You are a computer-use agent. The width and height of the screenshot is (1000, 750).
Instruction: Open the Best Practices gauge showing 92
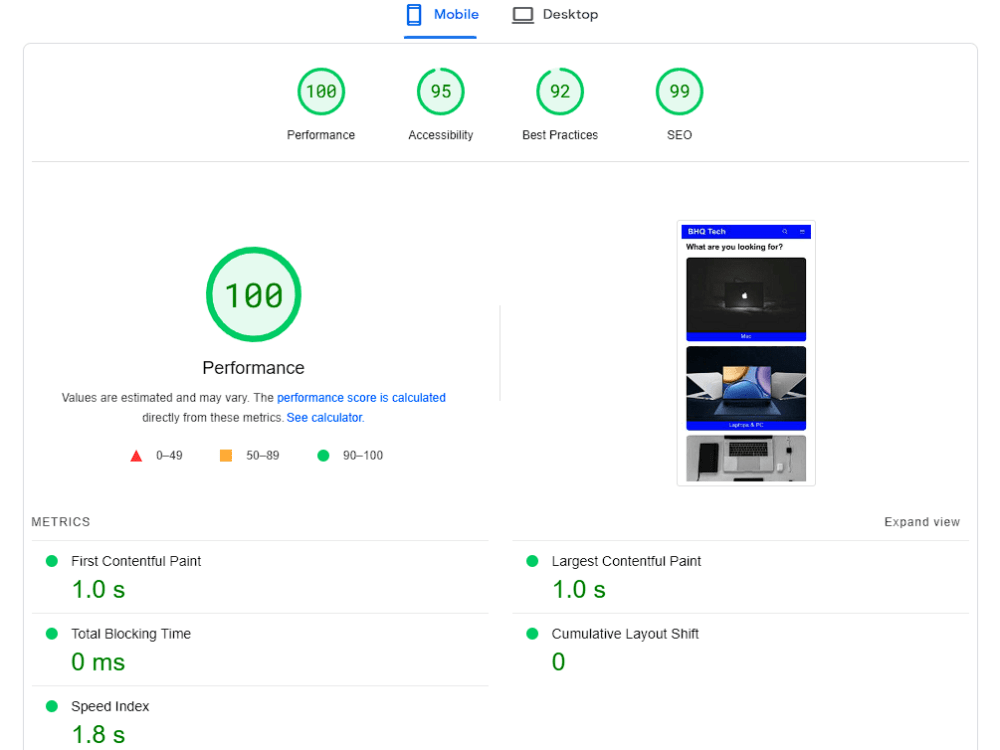coord(560,91)
